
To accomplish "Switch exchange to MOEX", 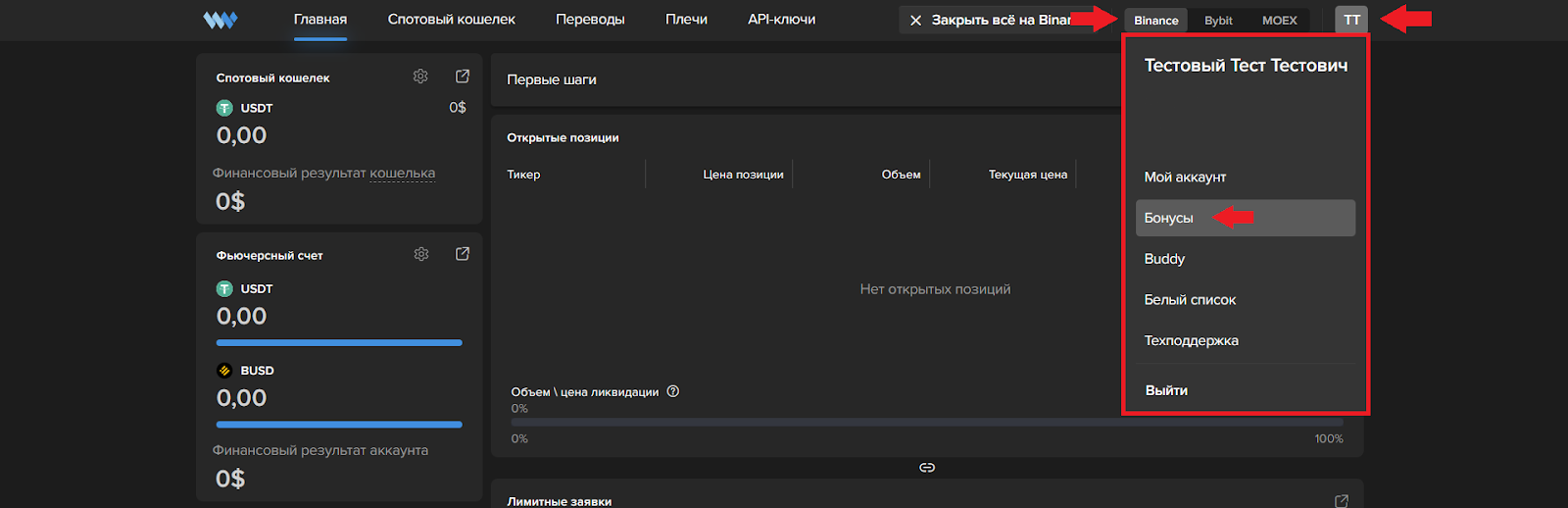I will [1279, 21].
